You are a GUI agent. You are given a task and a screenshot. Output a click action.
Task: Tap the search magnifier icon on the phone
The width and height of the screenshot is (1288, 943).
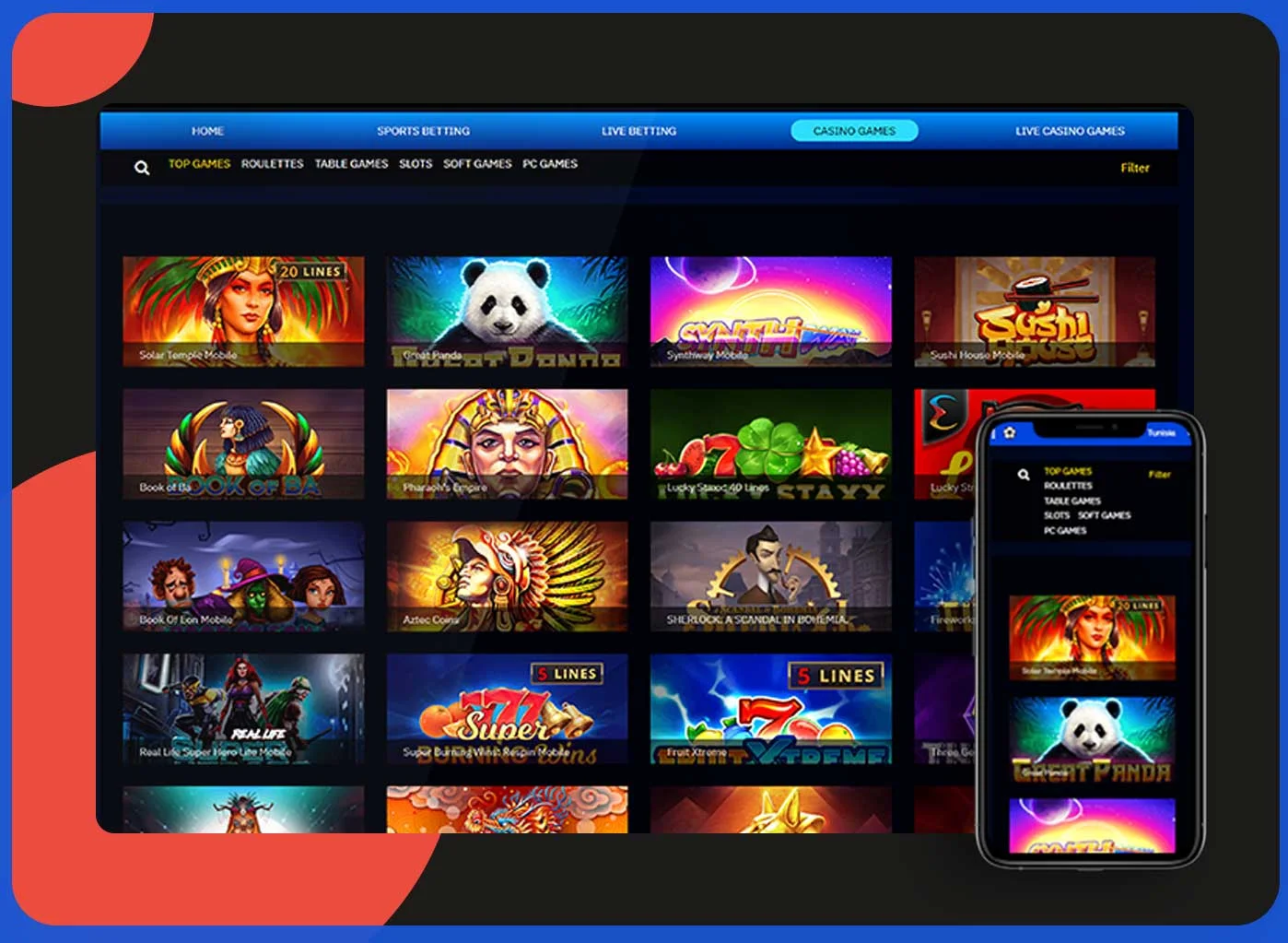[x=1023, y=475]
